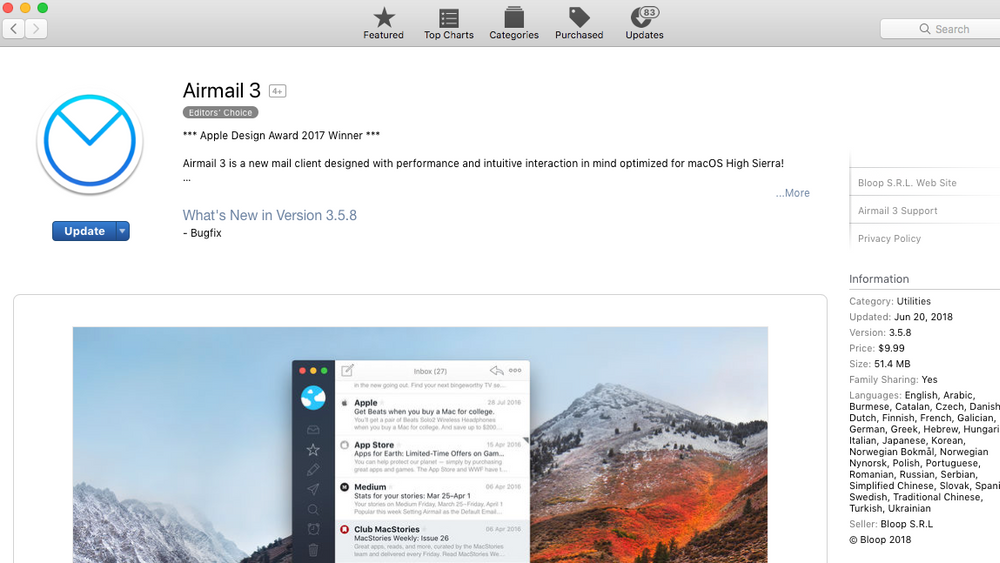The image size is (1000, 563).
Task: Click the more options dots icon in screenshot
Action: pyautogui.click(x=515, y=370)
